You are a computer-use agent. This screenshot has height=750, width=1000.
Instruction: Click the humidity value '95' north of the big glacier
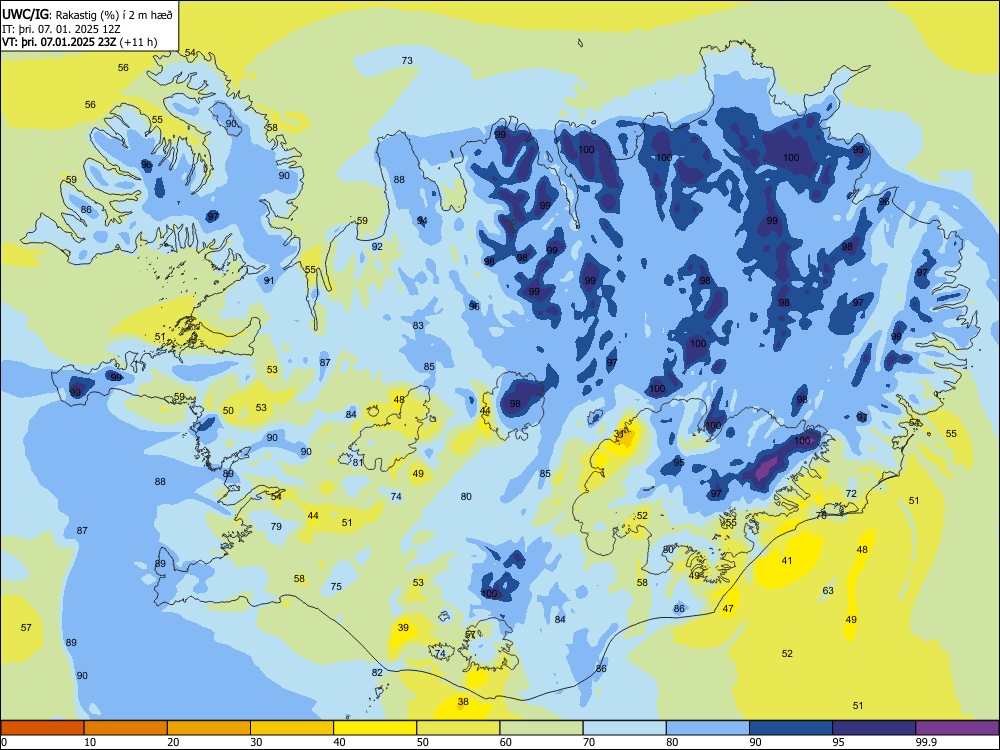[679, 462]
